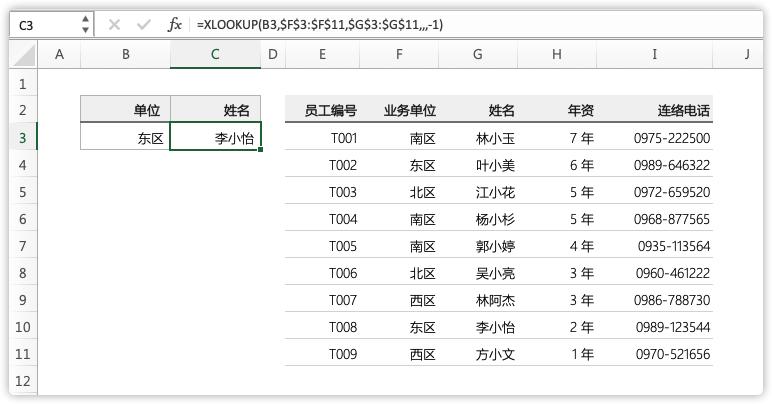The image size is (772, 404).
Task: Select row 10 header
Action: point(23,327)
